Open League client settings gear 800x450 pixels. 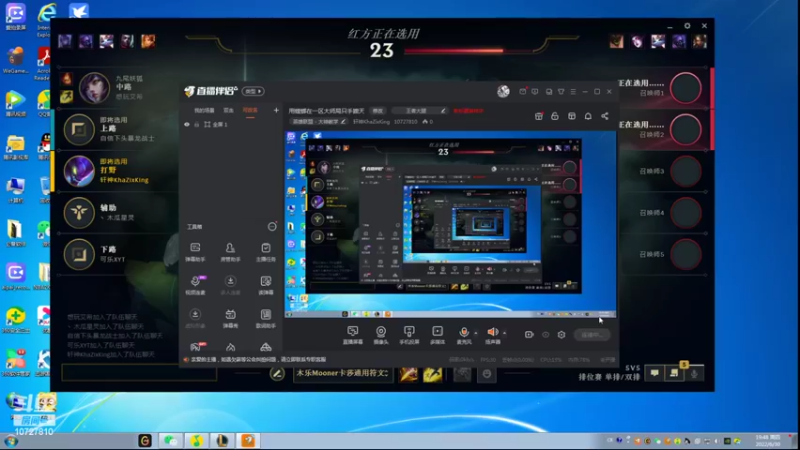687,26
